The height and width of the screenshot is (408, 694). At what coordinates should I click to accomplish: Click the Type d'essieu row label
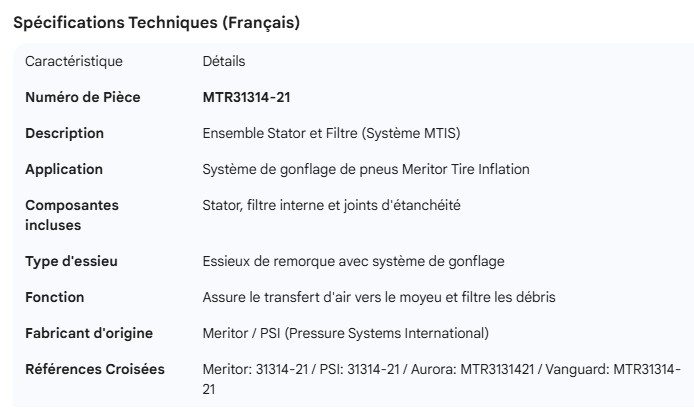tap(71, 261)
